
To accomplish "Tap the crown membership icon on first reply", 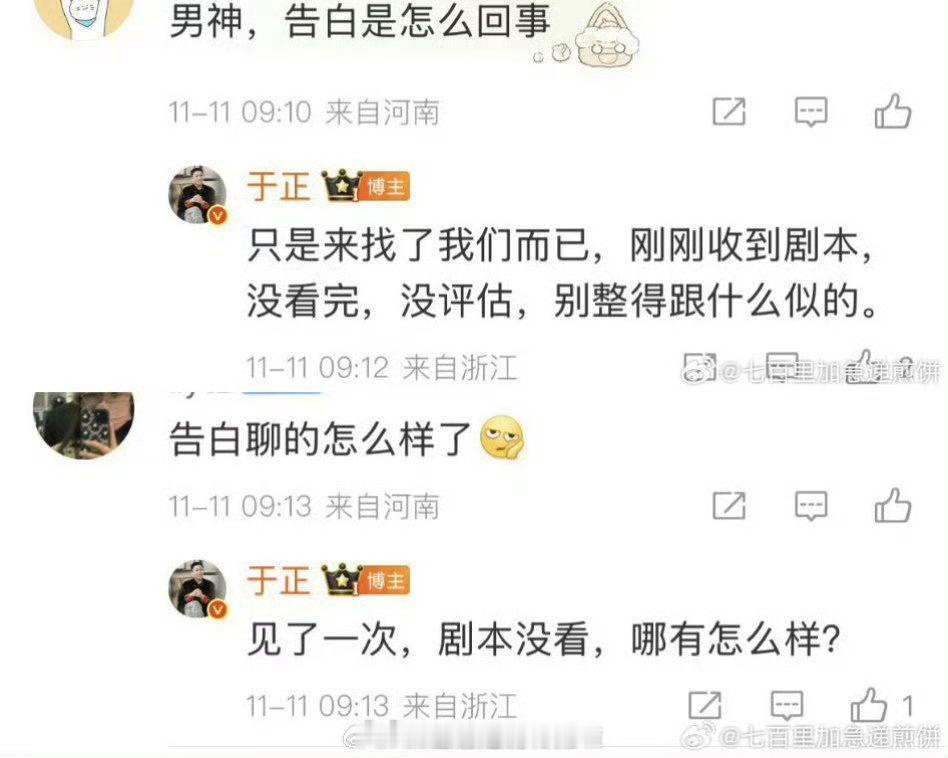I will 342,186.
